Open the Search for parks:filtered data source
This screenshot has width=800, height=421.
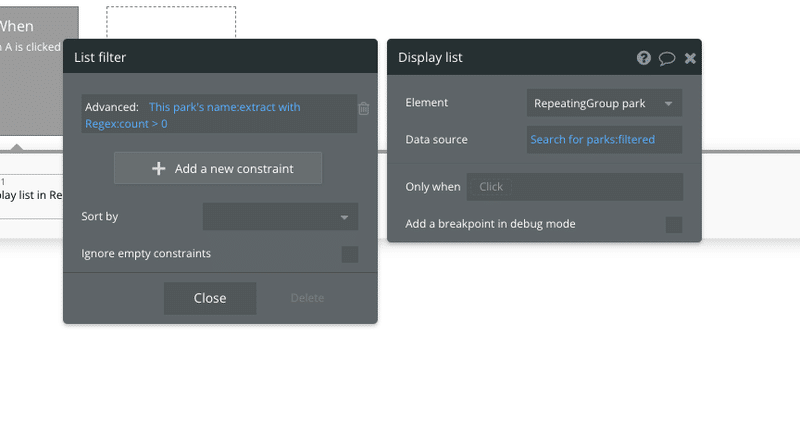coord(604,140)
